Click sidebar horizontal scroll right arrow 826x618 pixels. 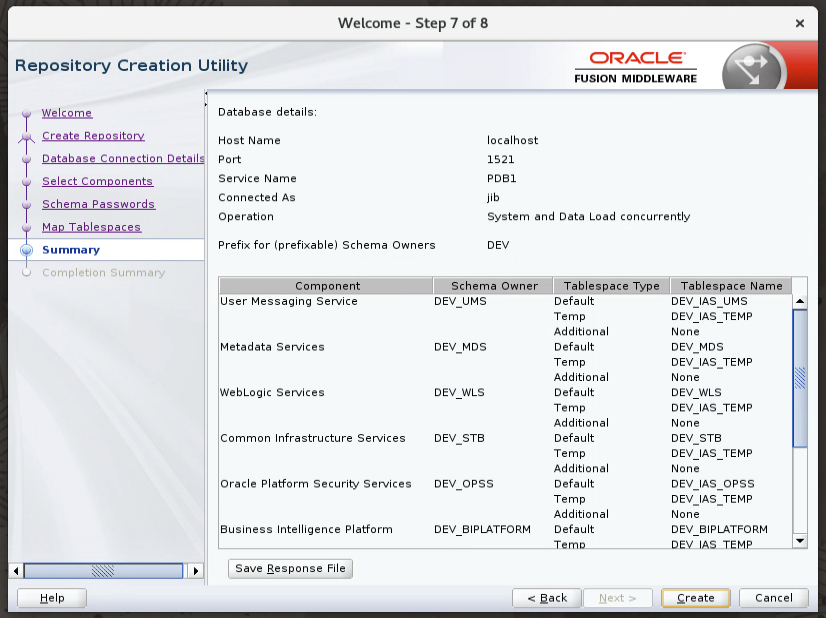coord(195,571)
